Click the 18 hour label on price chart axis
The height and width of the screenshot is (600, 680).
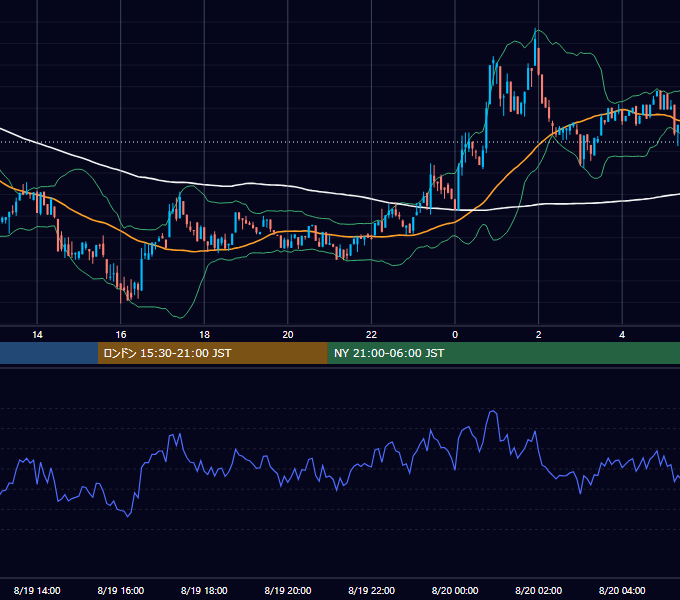point(204,335)
